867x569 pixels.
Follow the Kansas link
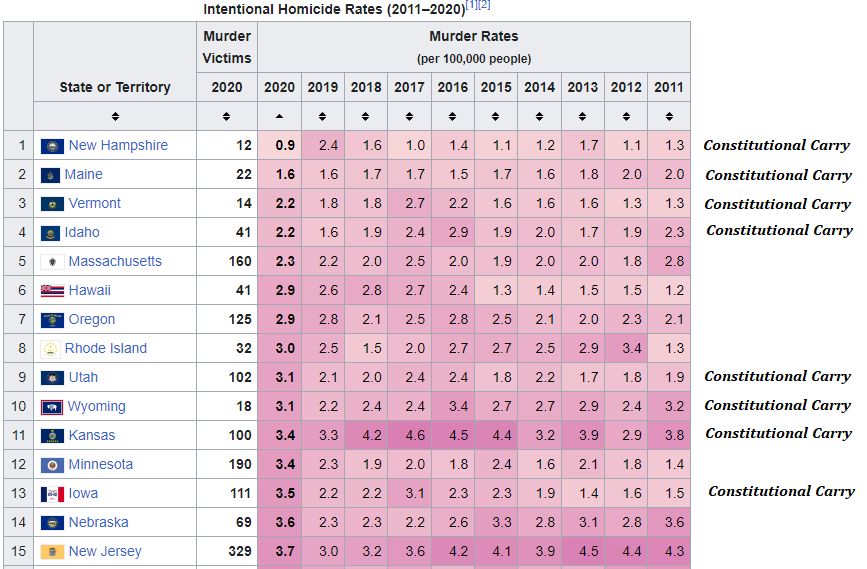[92, 435]
